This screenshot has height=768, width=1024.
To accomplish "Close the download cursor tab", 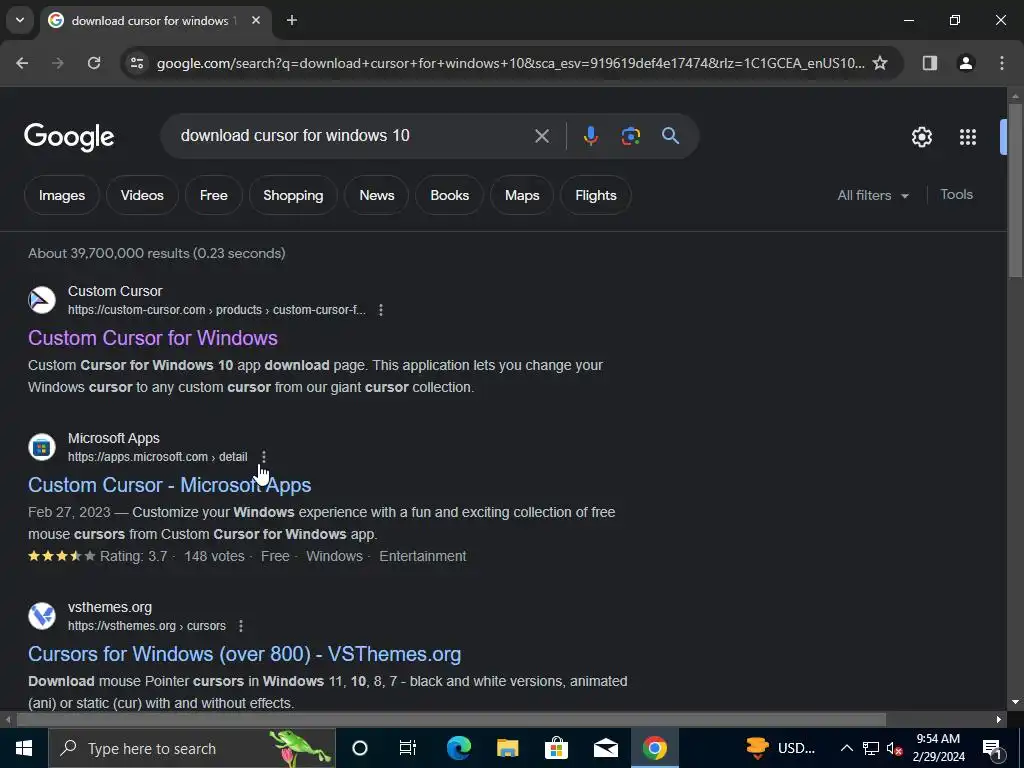I will [x=256, y=20].
